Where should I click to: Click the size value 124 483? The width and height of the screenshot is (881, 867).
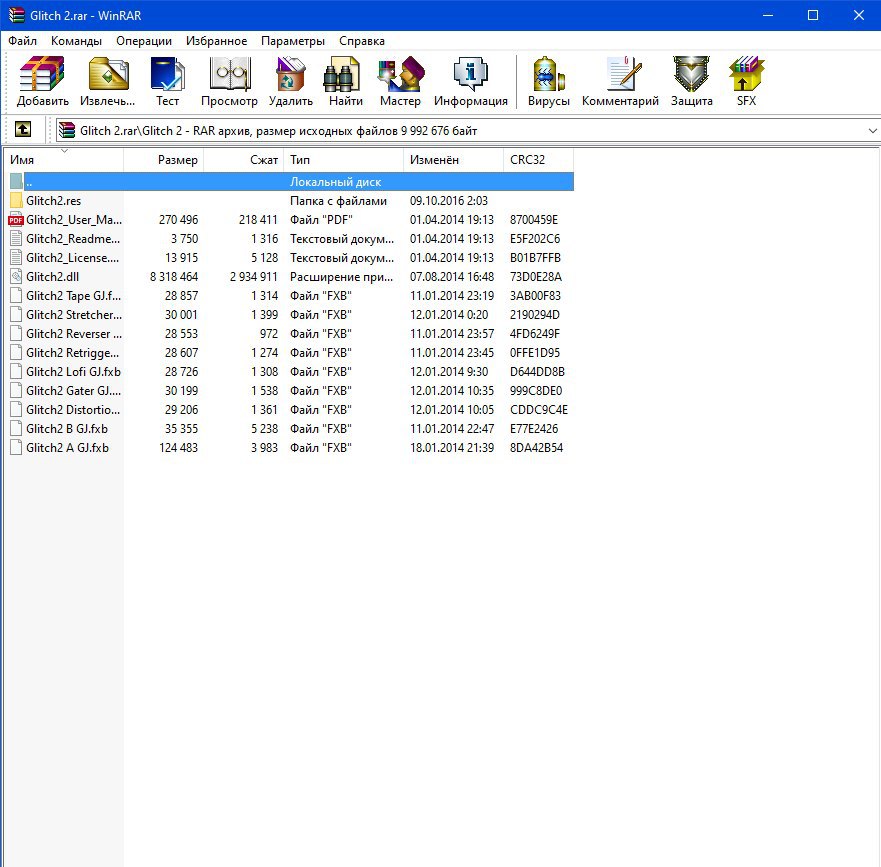[x=178, y=448]
